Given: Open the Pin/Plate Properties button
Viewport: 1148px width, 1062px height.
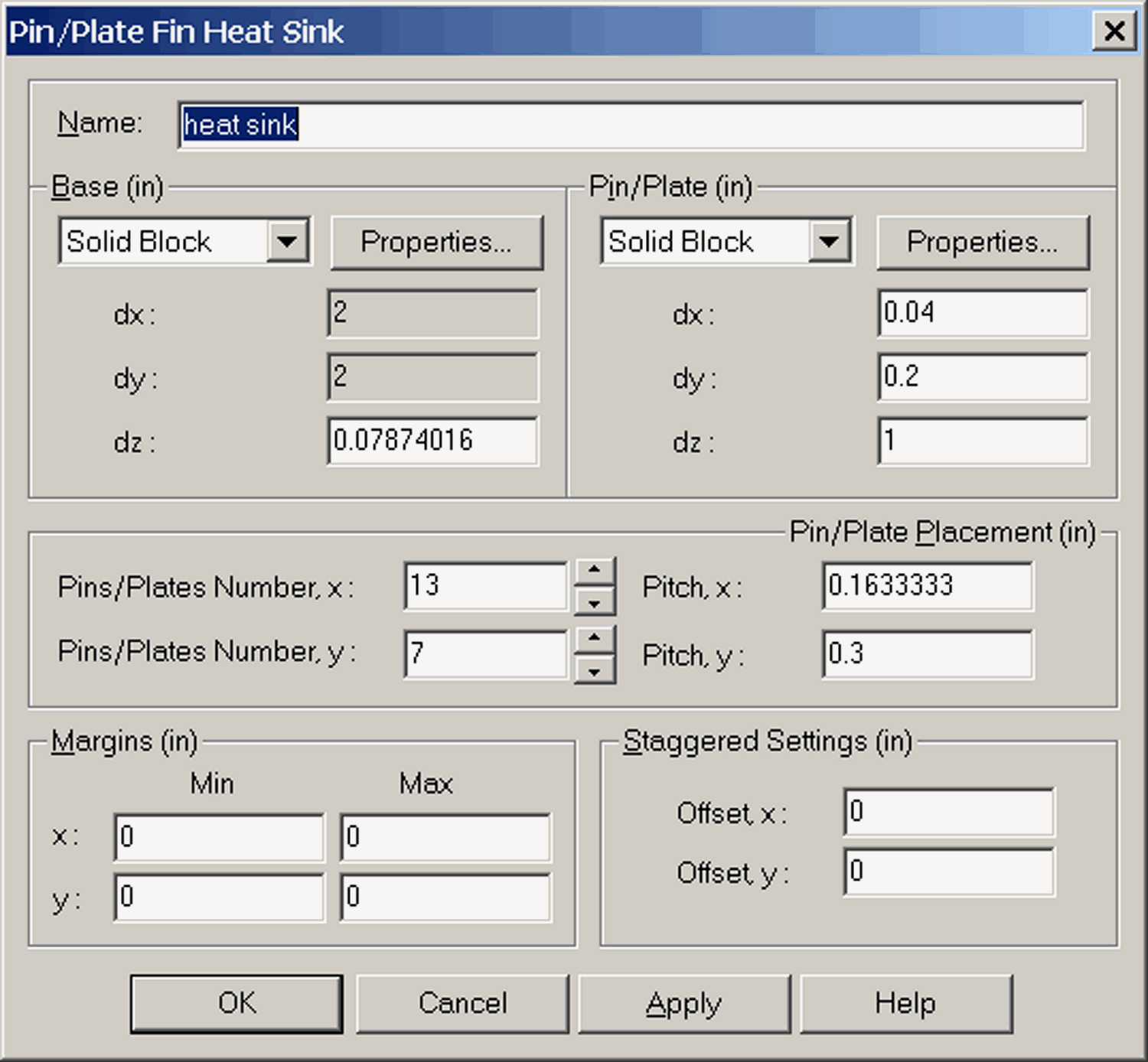Looking at the screenshot, I should pos(982,243).
